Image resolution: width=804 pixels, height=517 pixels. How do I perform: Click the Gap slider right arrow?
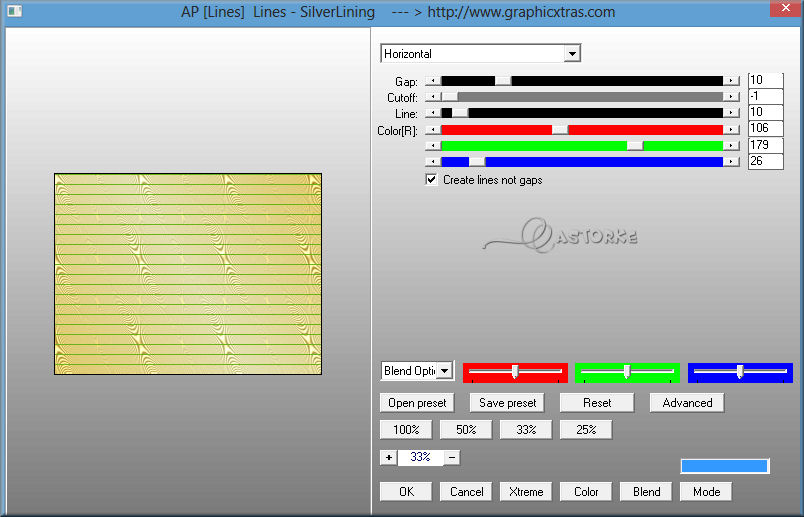coord(731,81)
